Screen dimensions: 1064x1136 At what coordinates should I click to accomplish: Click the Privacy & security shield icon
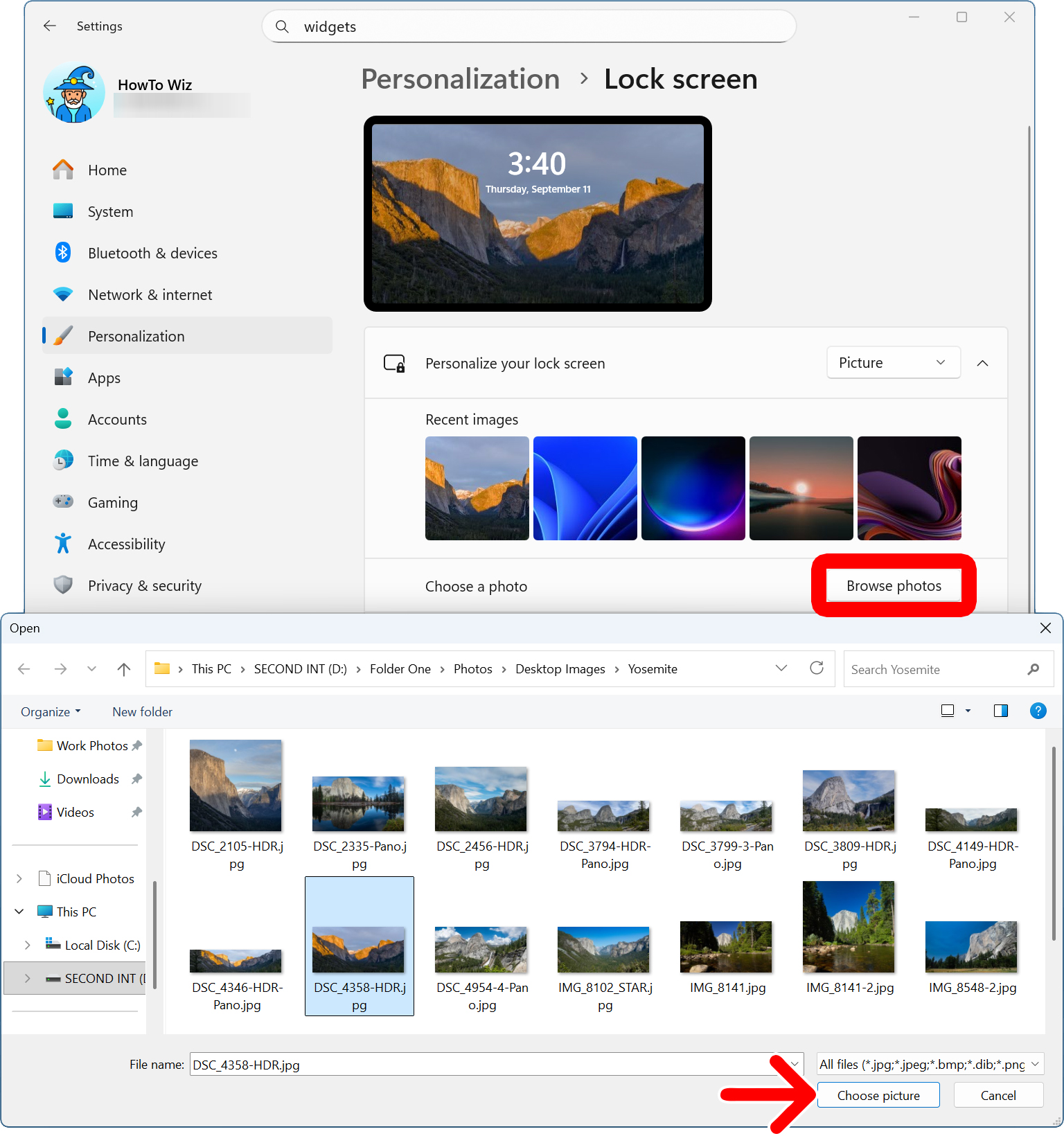click(x=63, y=585)
